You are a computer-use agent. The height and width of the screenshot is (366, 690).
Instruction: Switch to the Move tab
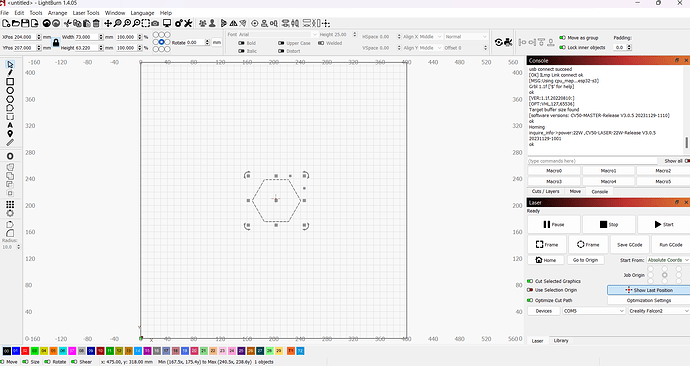point(575,191)
